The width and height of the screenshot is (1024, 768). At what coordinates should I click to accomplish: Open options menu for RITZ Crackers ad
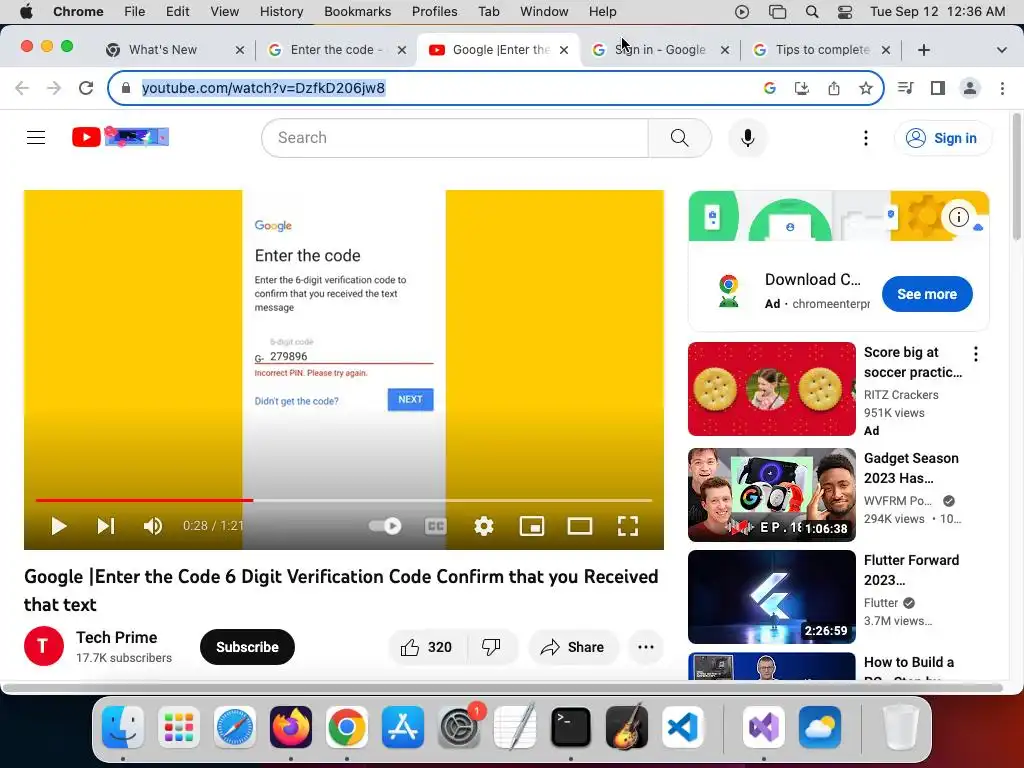point(976,354)
